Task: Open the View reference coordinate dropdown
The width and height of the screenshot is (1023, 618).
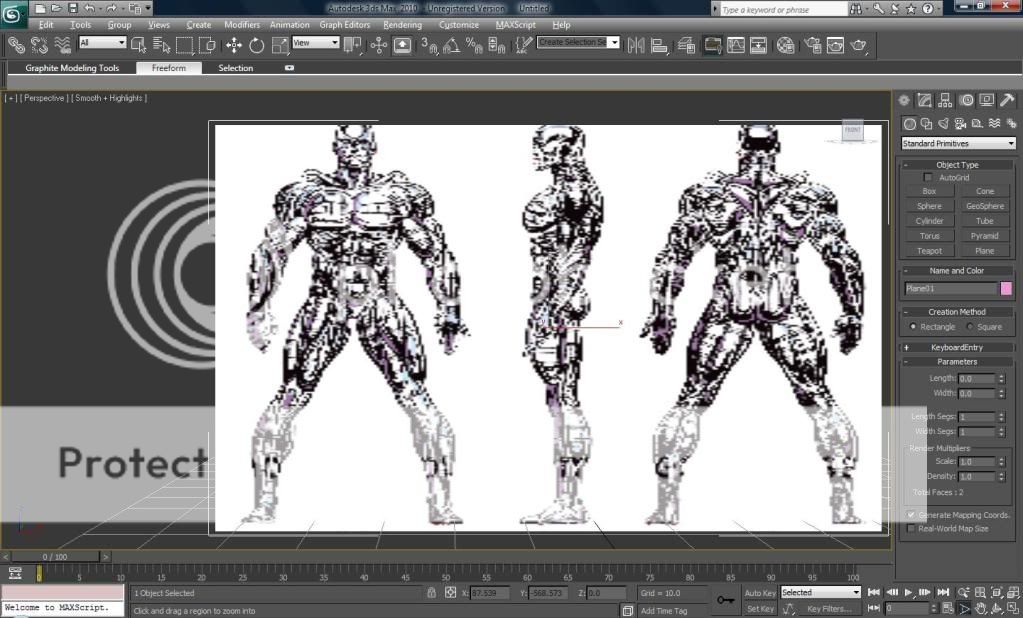Action: coord(315,43)
